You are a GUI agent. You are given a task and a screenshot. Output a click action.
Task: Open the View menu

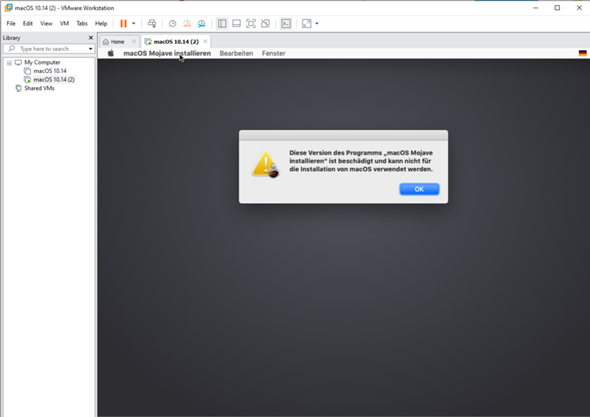point(46,23)
